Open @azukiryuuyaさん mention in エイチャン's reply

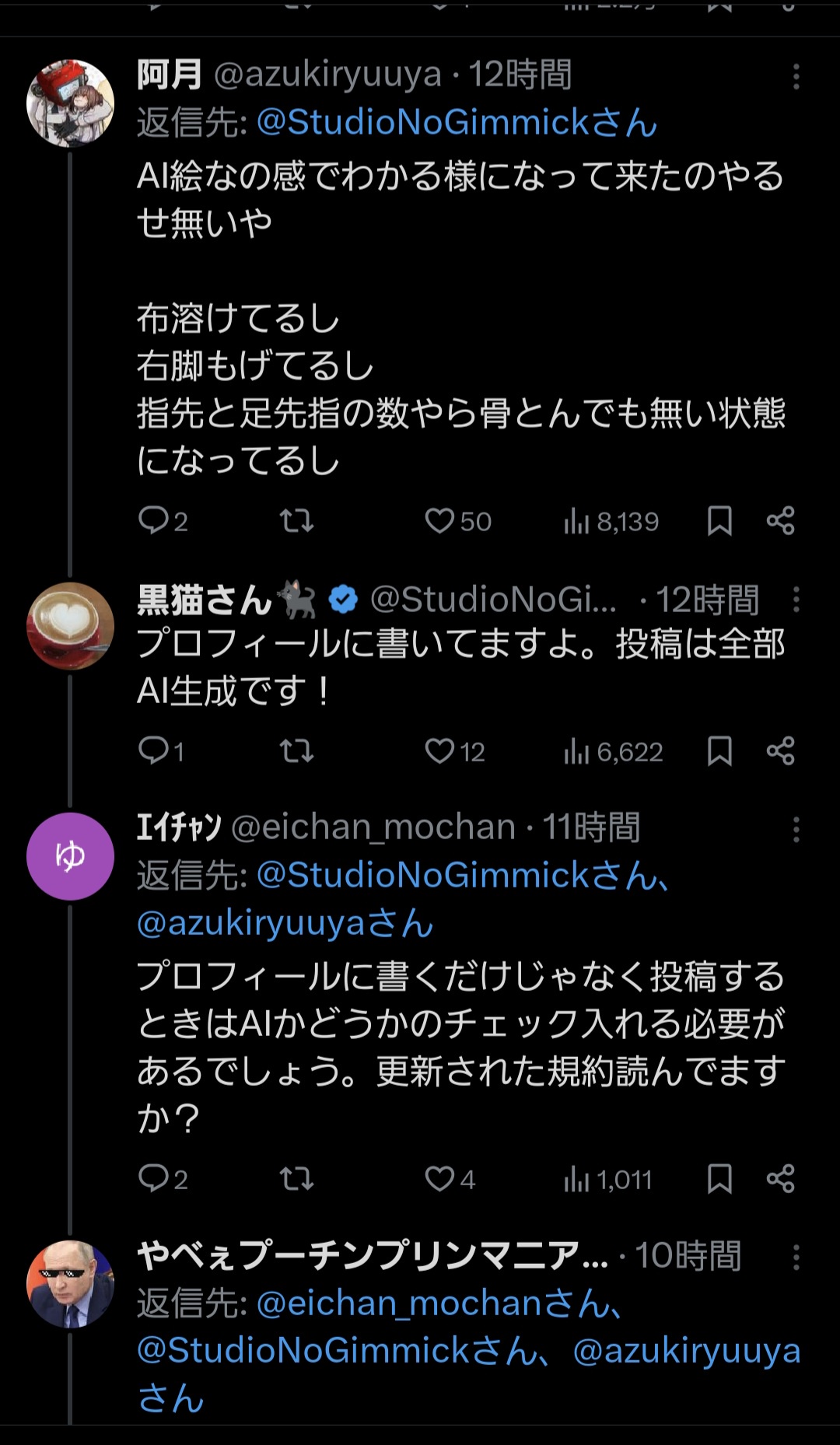point(285,923)
